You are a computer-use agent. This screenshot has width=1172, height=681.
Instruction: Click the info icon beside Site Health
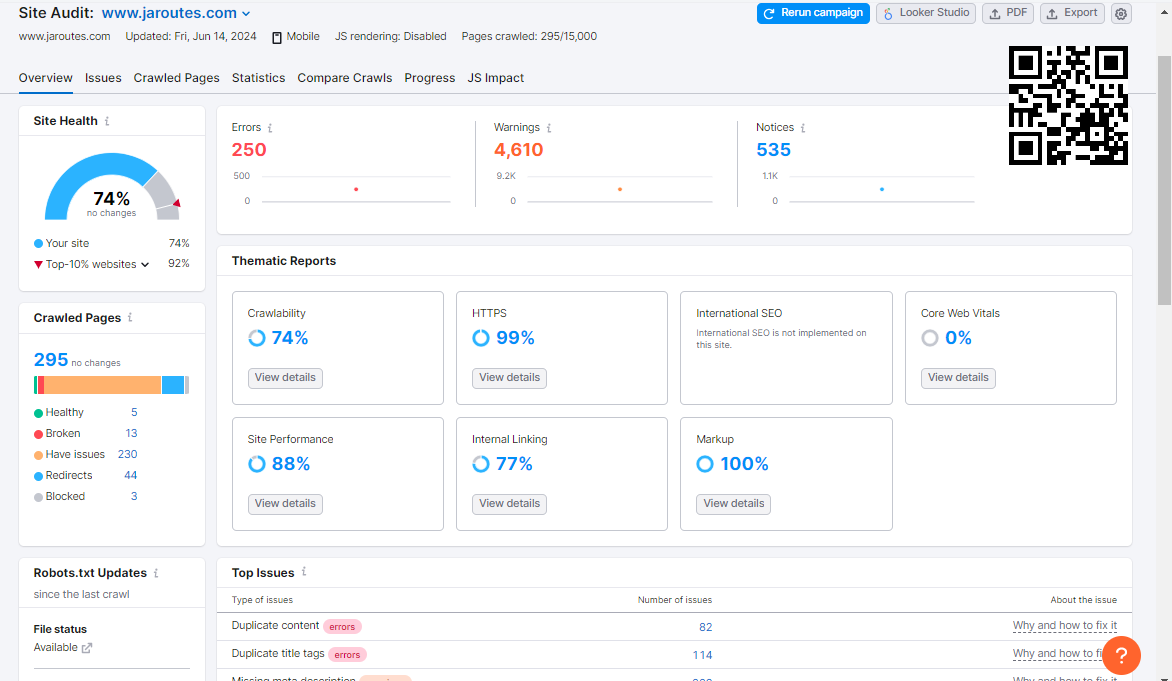click(x=107, y=121)
